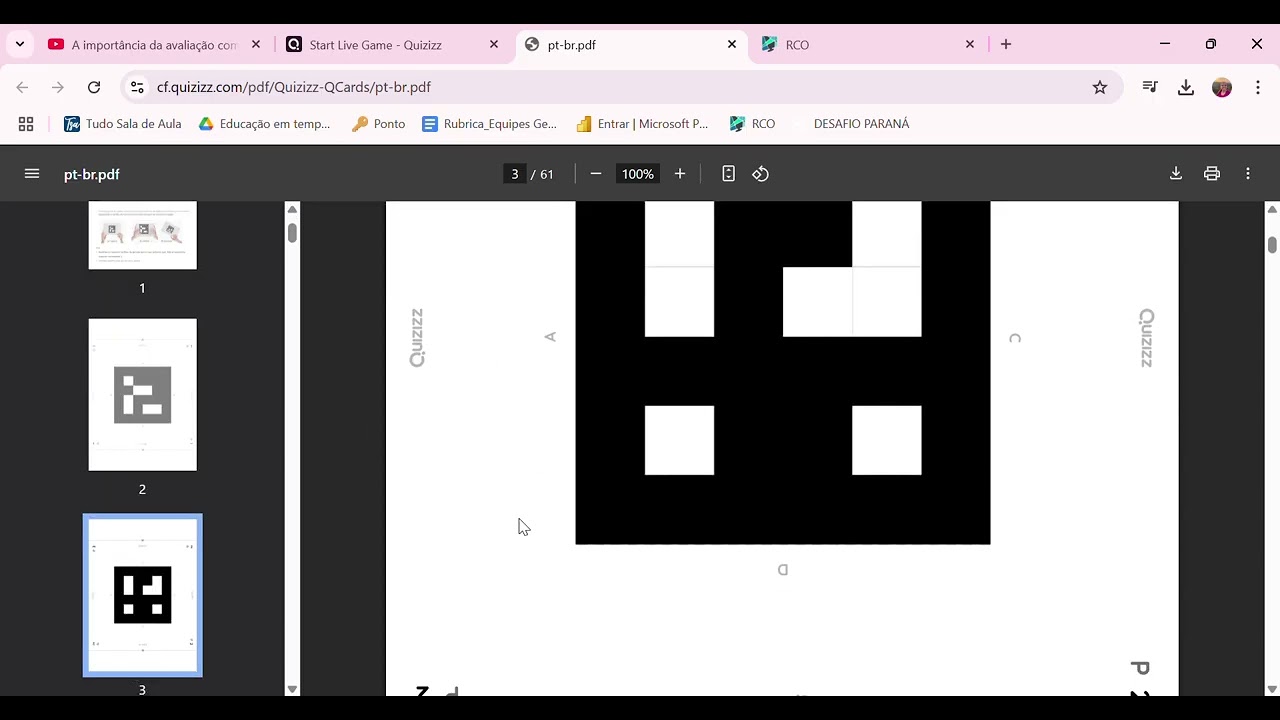
Task: Open Entrar | Microsoft P... bookmark
Action: pyautogui.click(x=642, y=124)
